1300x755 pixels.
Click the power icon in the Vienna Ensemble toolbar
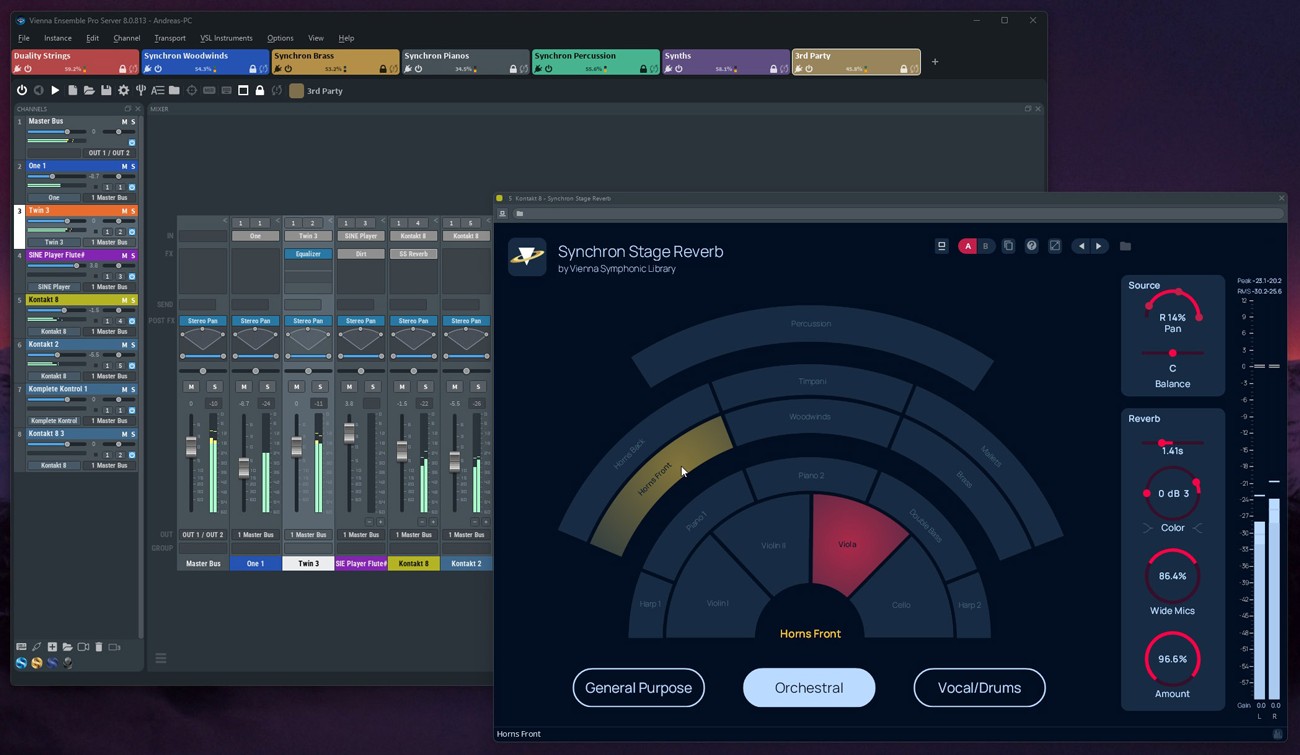pos(22,91)
